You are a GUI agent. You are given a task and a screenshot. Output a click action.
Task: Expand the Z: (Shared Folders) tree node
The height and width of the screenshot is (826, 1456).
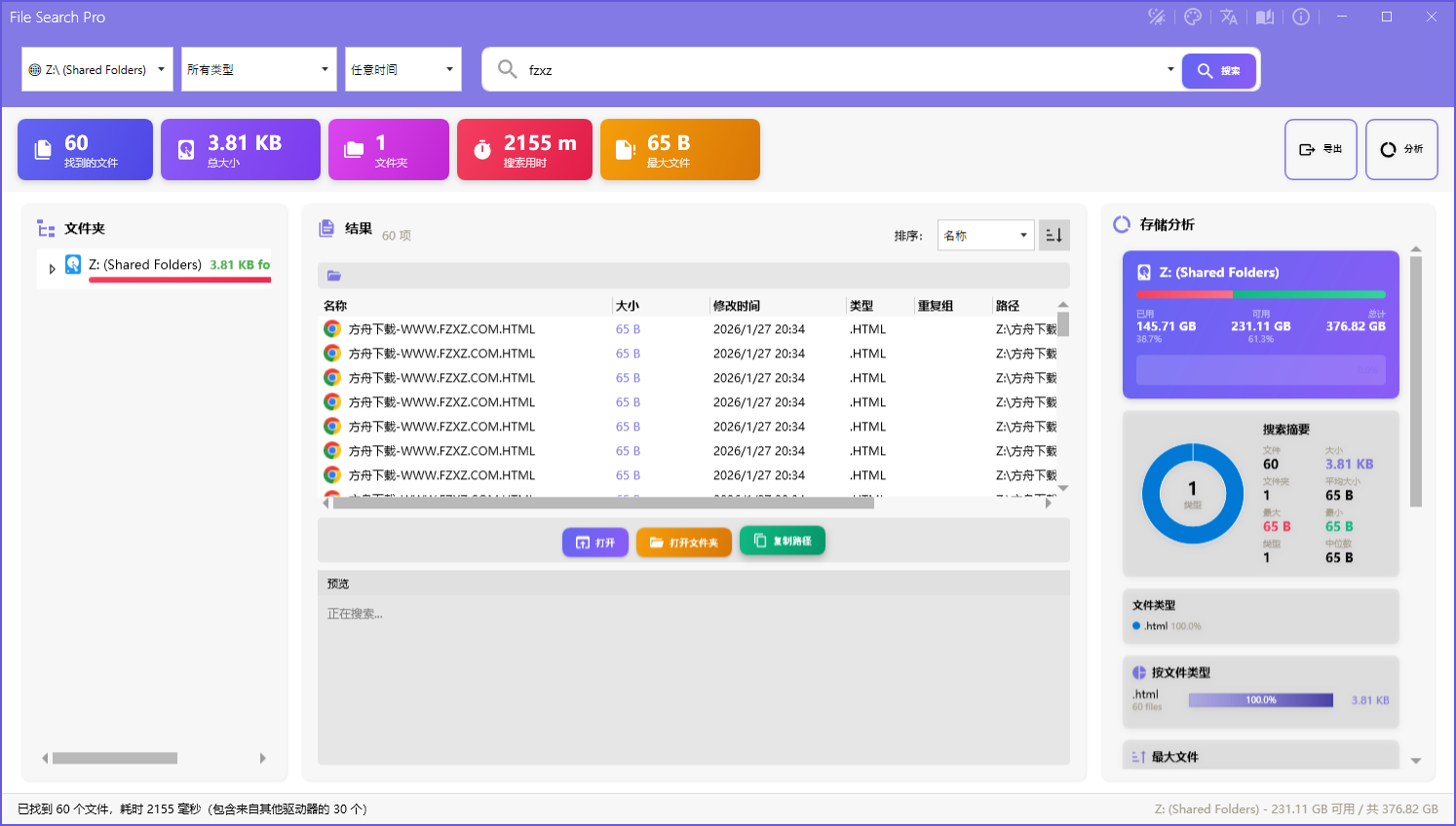pos(52,269)
